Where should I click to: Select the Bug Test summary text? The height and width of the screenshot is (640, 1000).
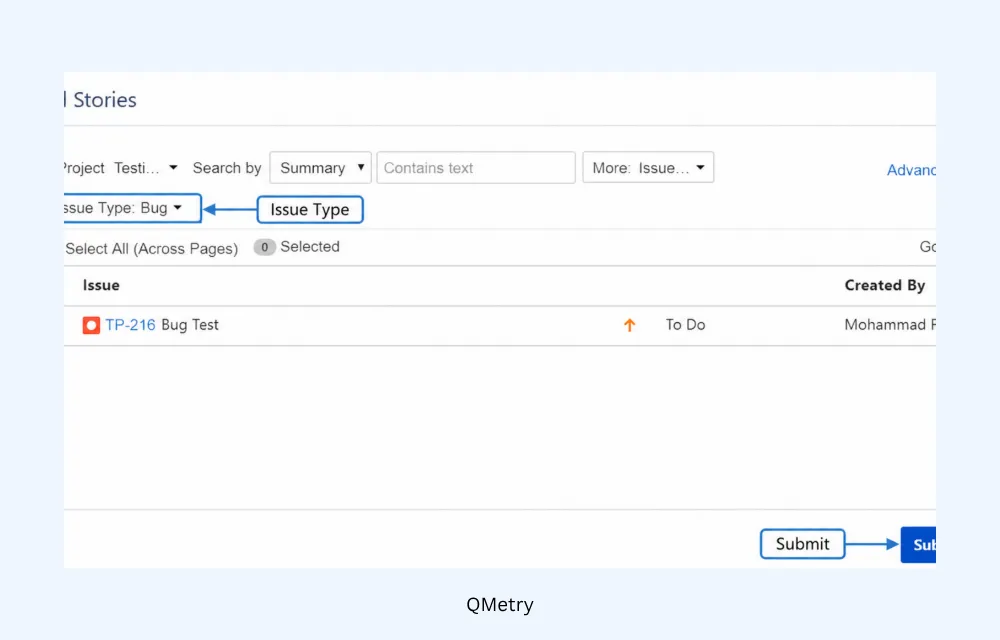pos(190,325)
